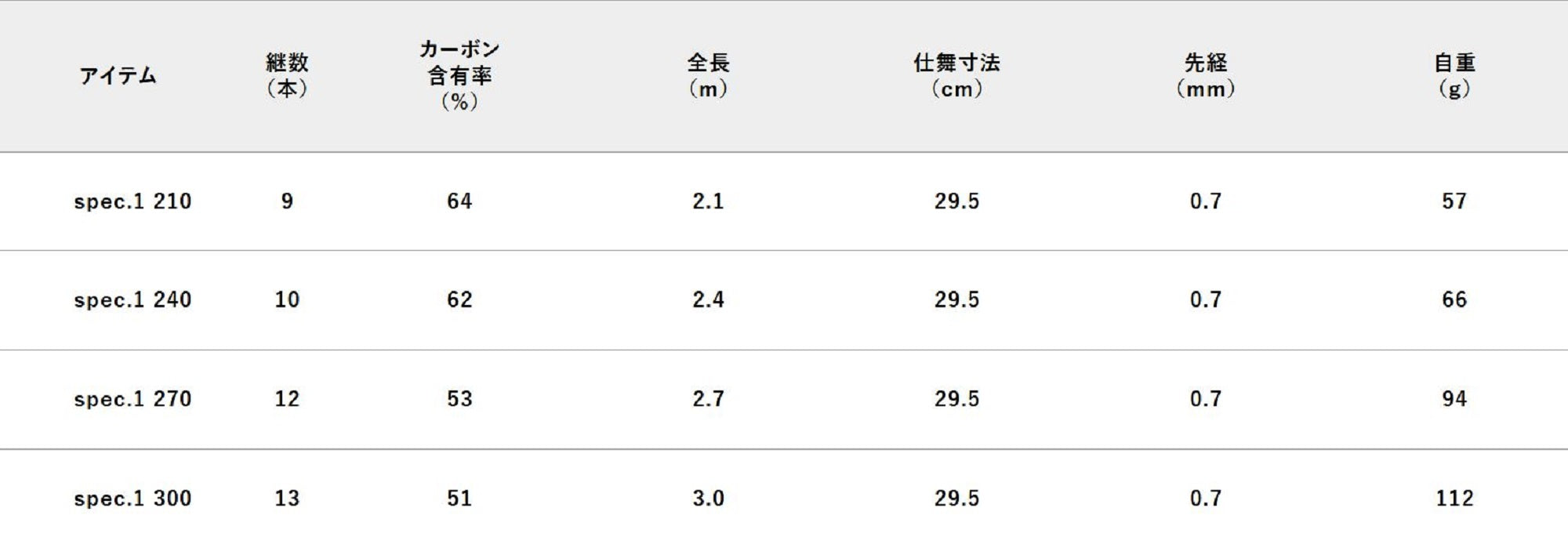Select the 94 weight value
1568x548 pixels.
1454,399
